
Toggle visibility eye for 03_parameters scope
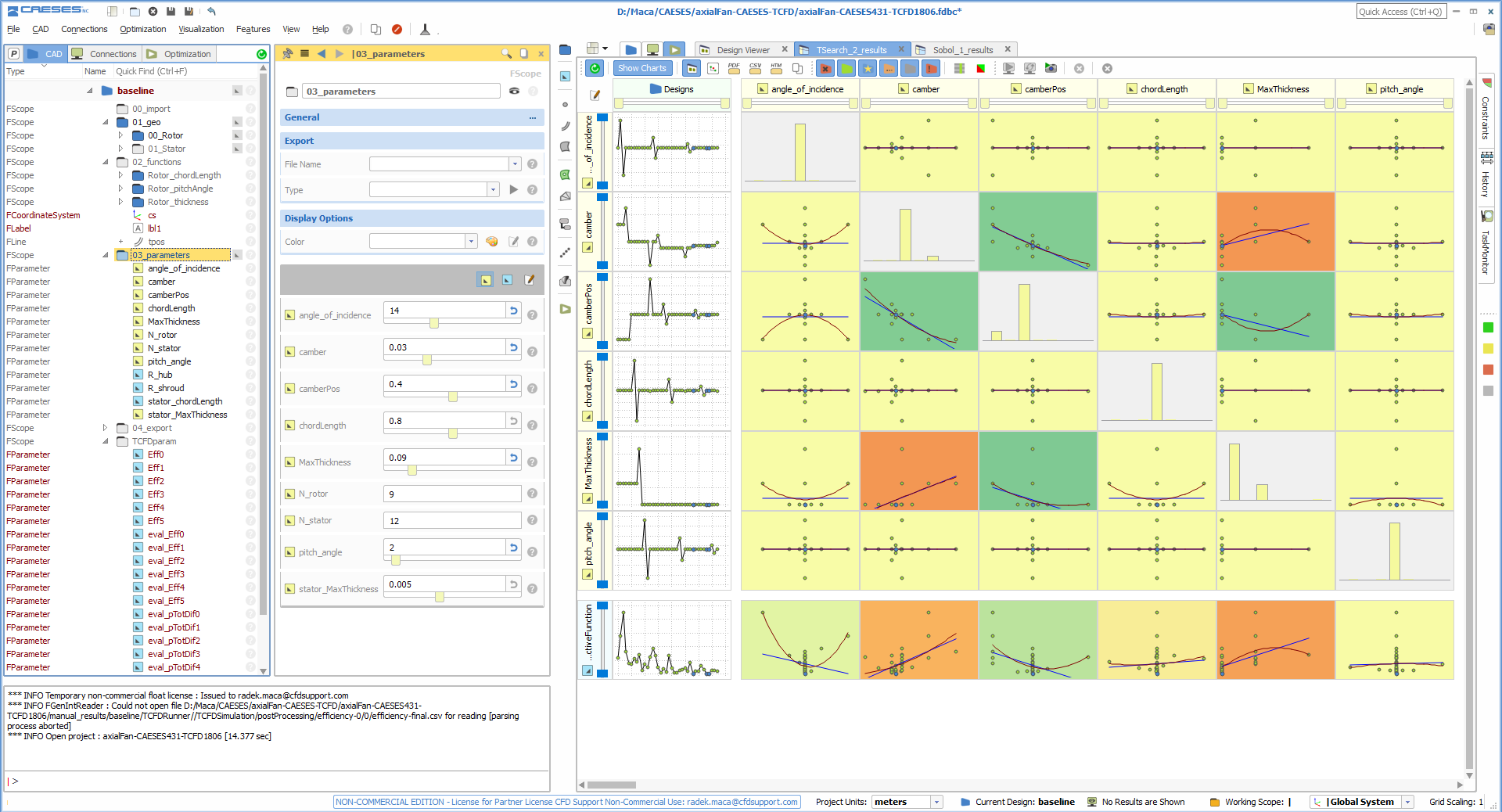point(514,92)
